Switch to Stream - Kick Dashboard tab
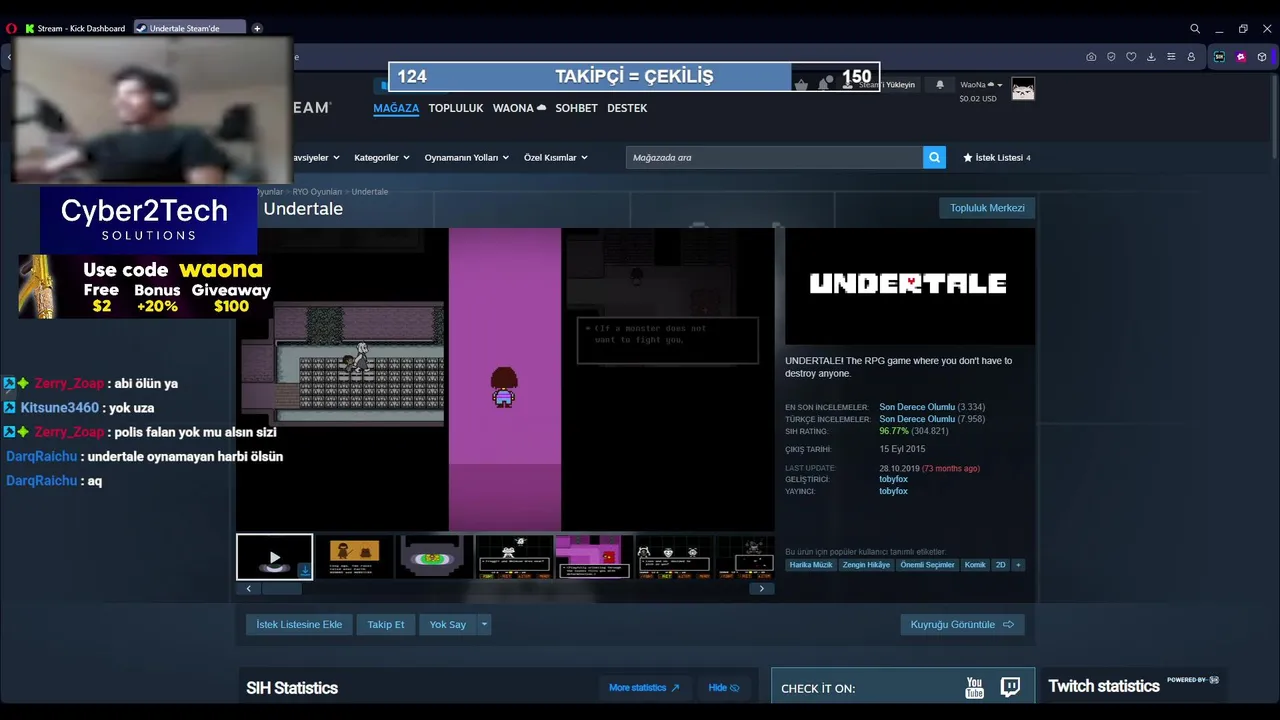 (x=75, y=29)
